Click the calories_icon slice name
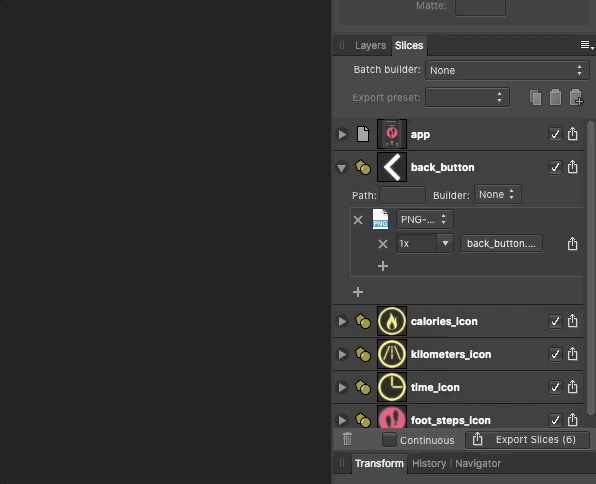This screenshot has height=484, width=596. (x=444, y=321)
